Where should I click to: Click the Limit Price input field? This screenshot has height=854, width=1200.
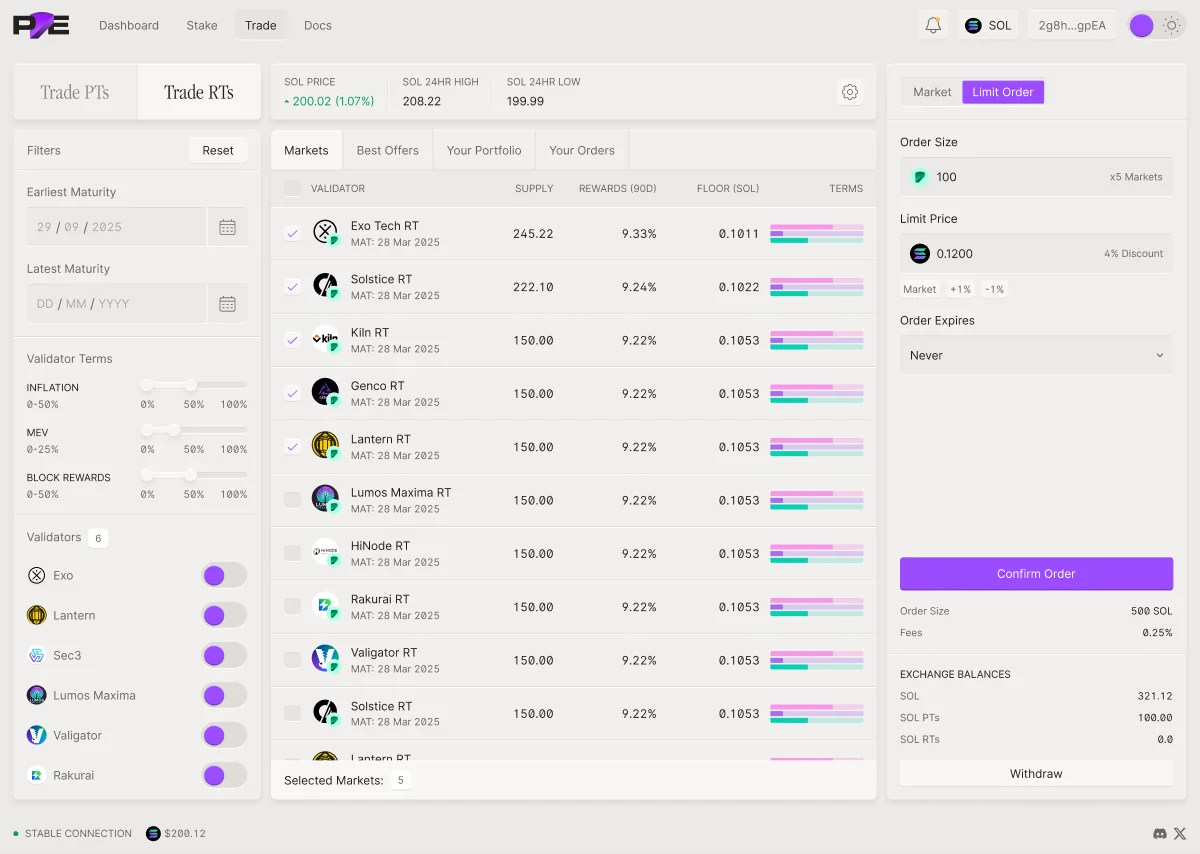(x=1036, y=254)
